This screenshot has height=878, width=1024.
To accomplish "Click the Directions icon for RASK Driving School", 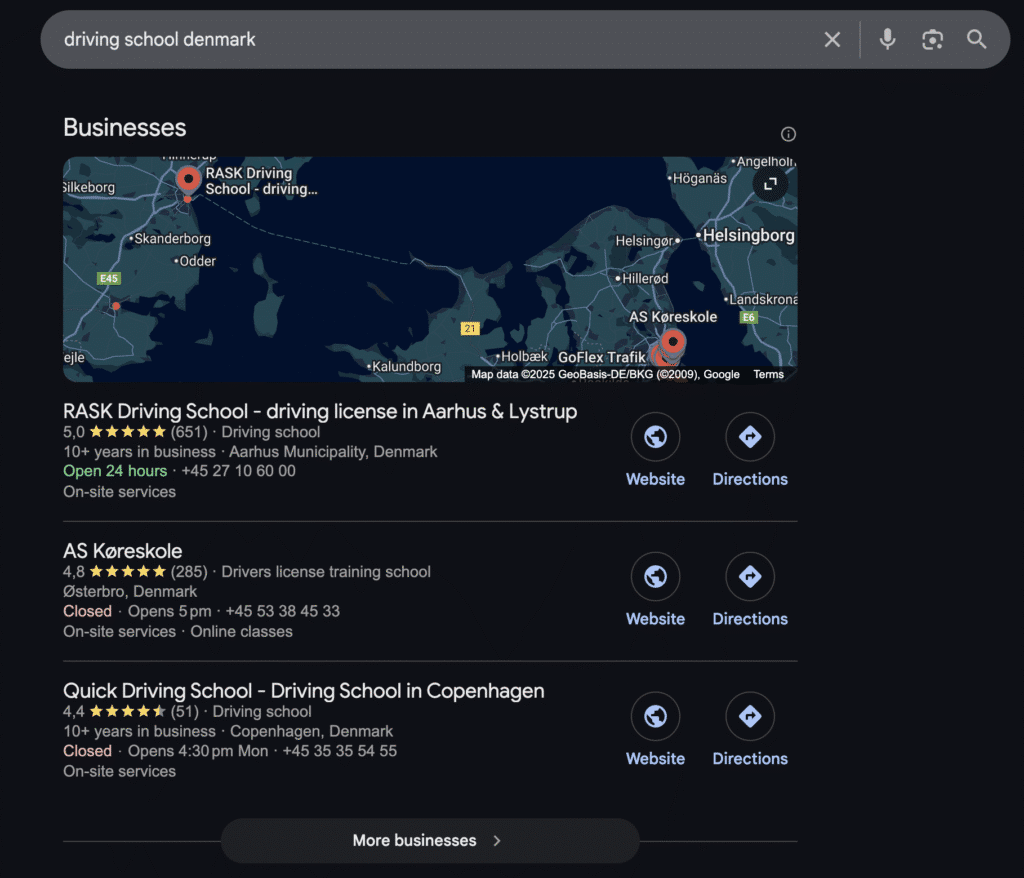I will coord(749,437).
